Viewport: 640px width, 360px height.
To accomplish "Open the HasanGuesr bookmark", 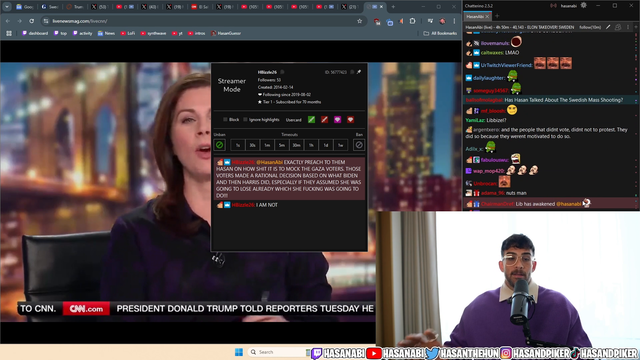I will 226,33.
